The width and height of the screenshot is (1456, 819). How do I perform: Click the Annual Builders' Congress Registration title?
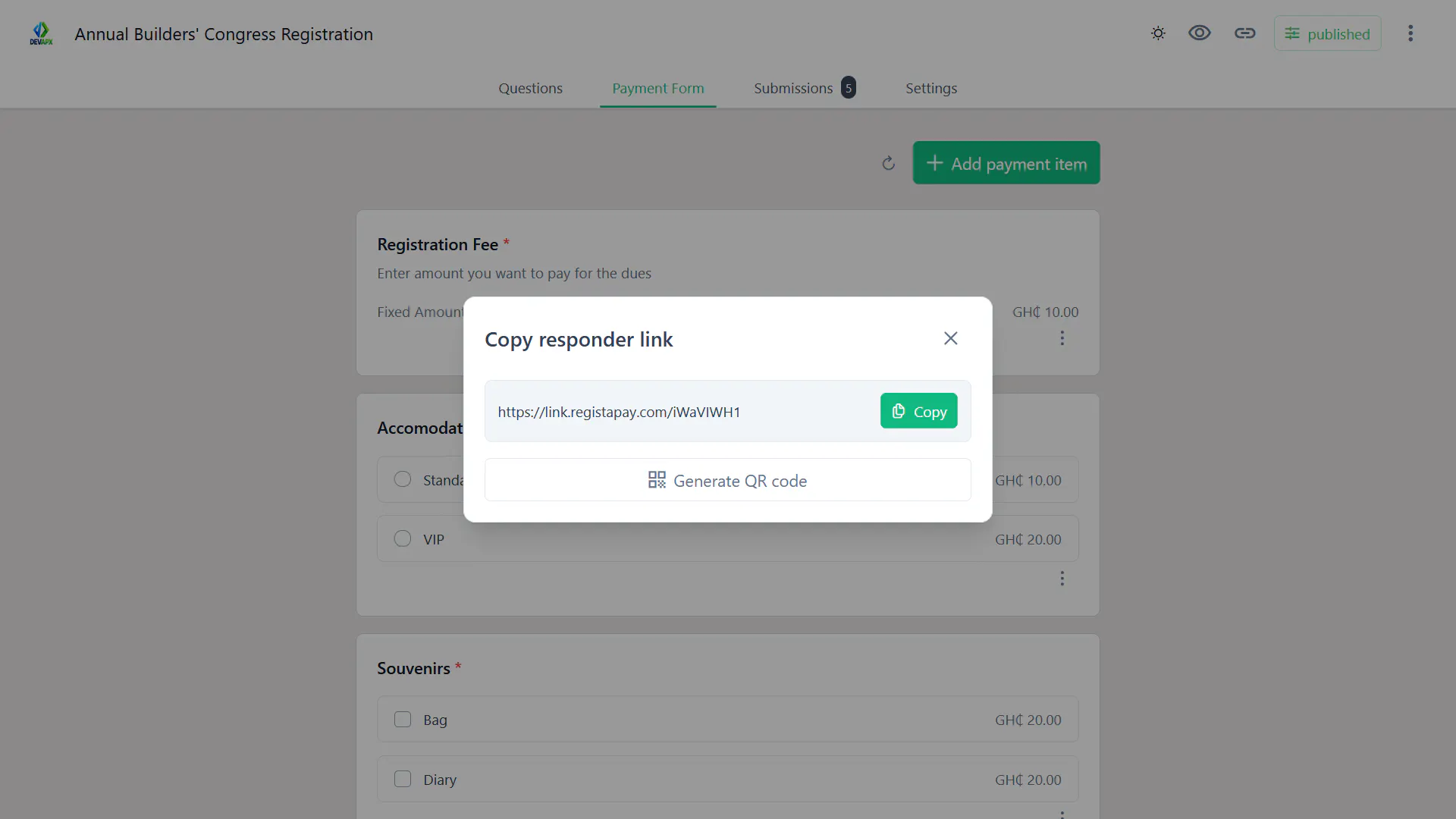pyautogui.click(x=224, y=34)
